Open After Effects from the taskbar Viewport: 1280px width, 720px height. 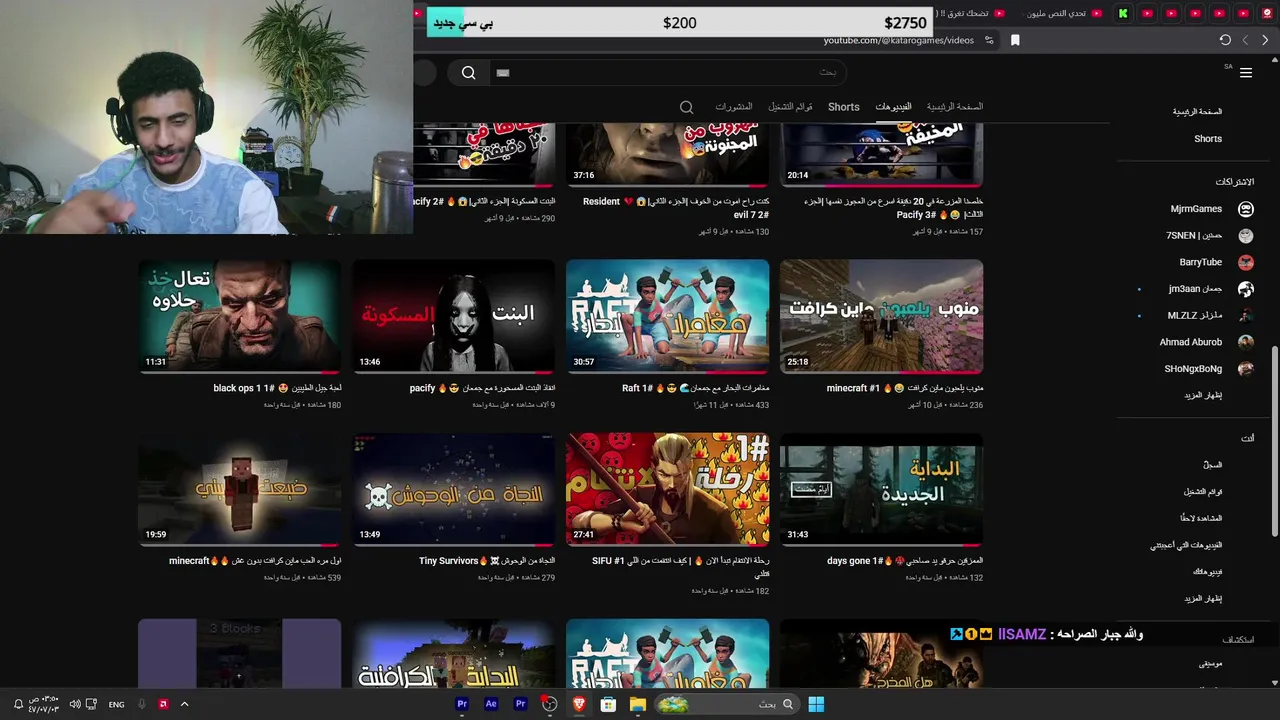491,704
